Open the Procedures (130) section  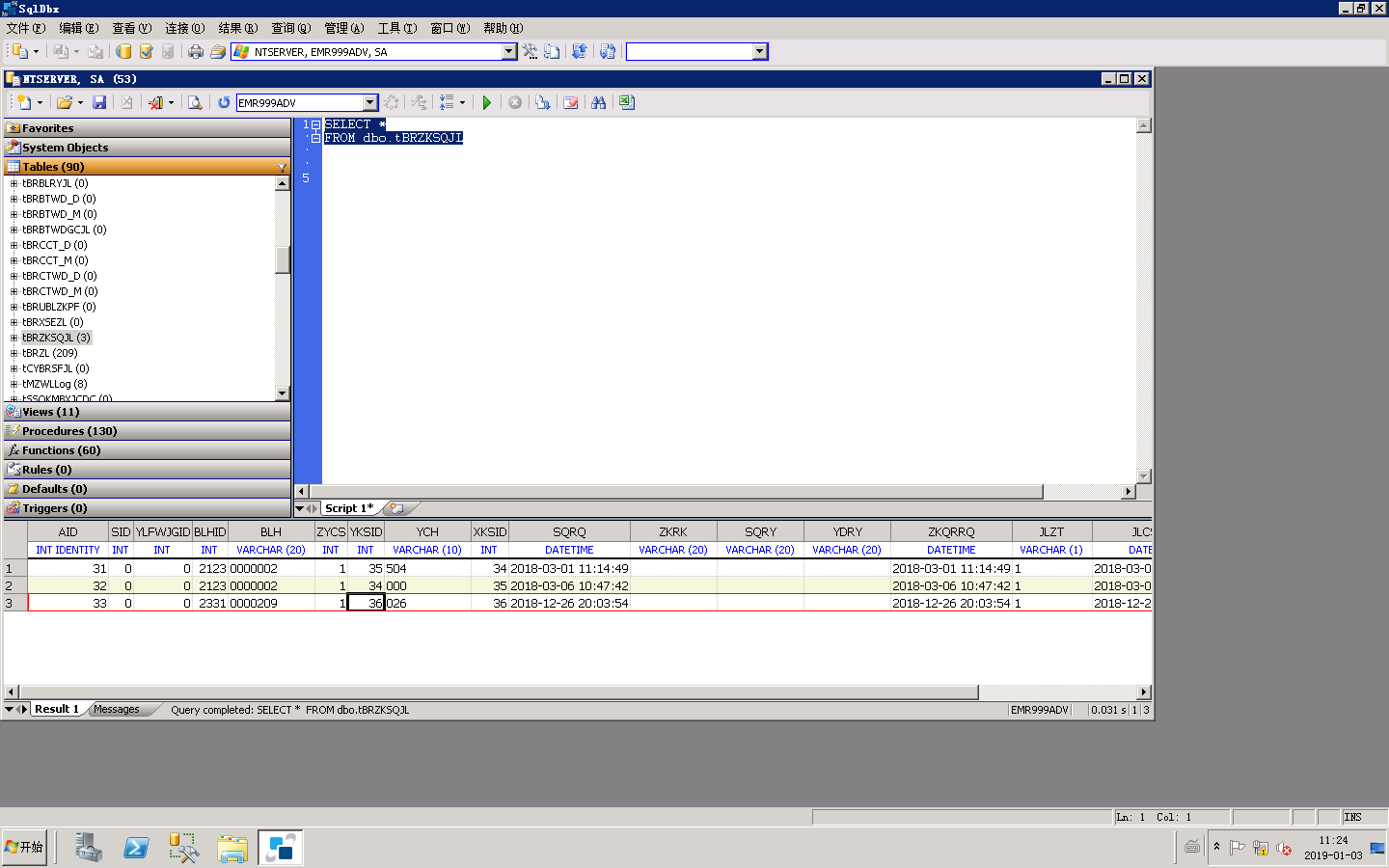(147, 431)
